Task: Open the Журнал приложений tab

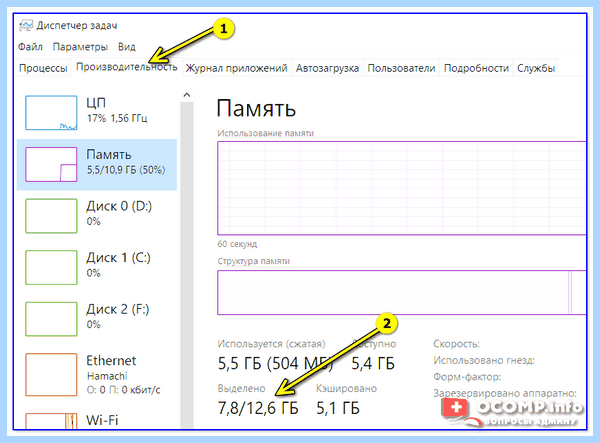Action: click(x=236, y=68)
